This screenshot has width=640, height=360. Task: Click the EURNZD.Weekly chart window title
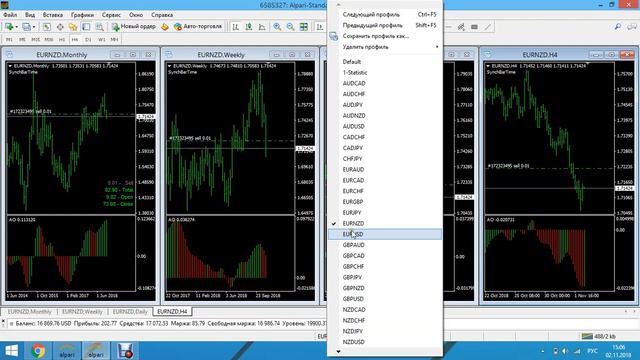click(x=221, y=55)
